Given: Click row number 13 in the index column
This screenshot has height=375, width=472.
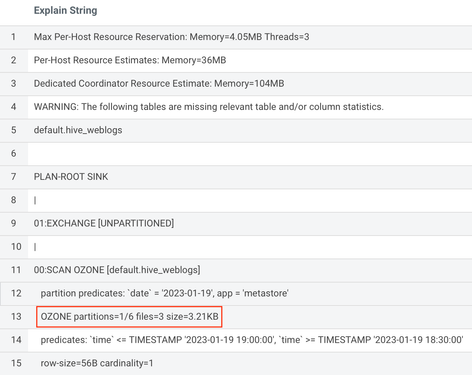Looking at the screenshot, I should pos(16,316).
